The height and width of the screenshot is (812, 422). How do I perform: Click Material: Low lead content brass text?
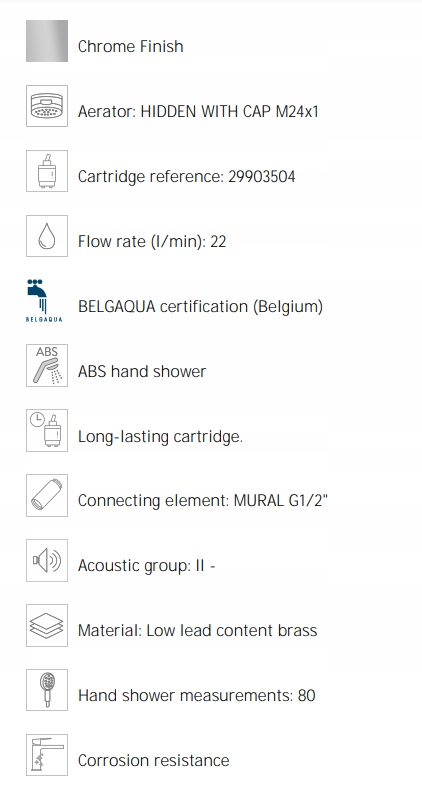(197, 631)
